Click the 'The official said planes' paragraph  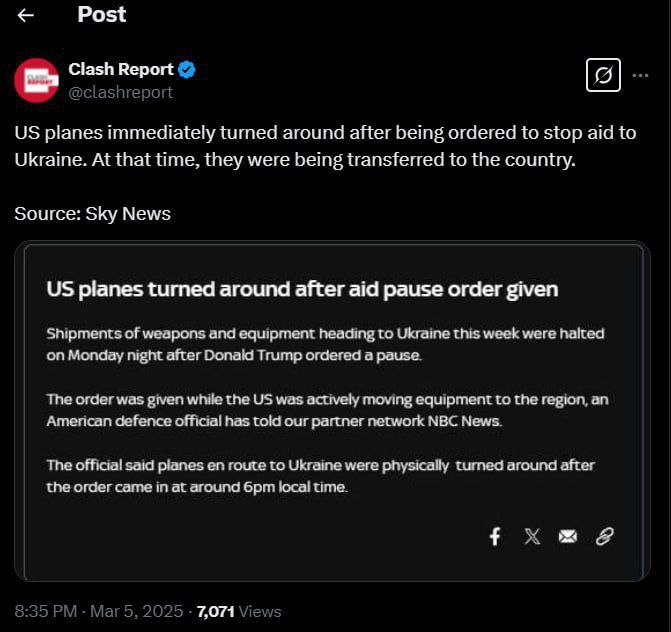click(322, 476)
